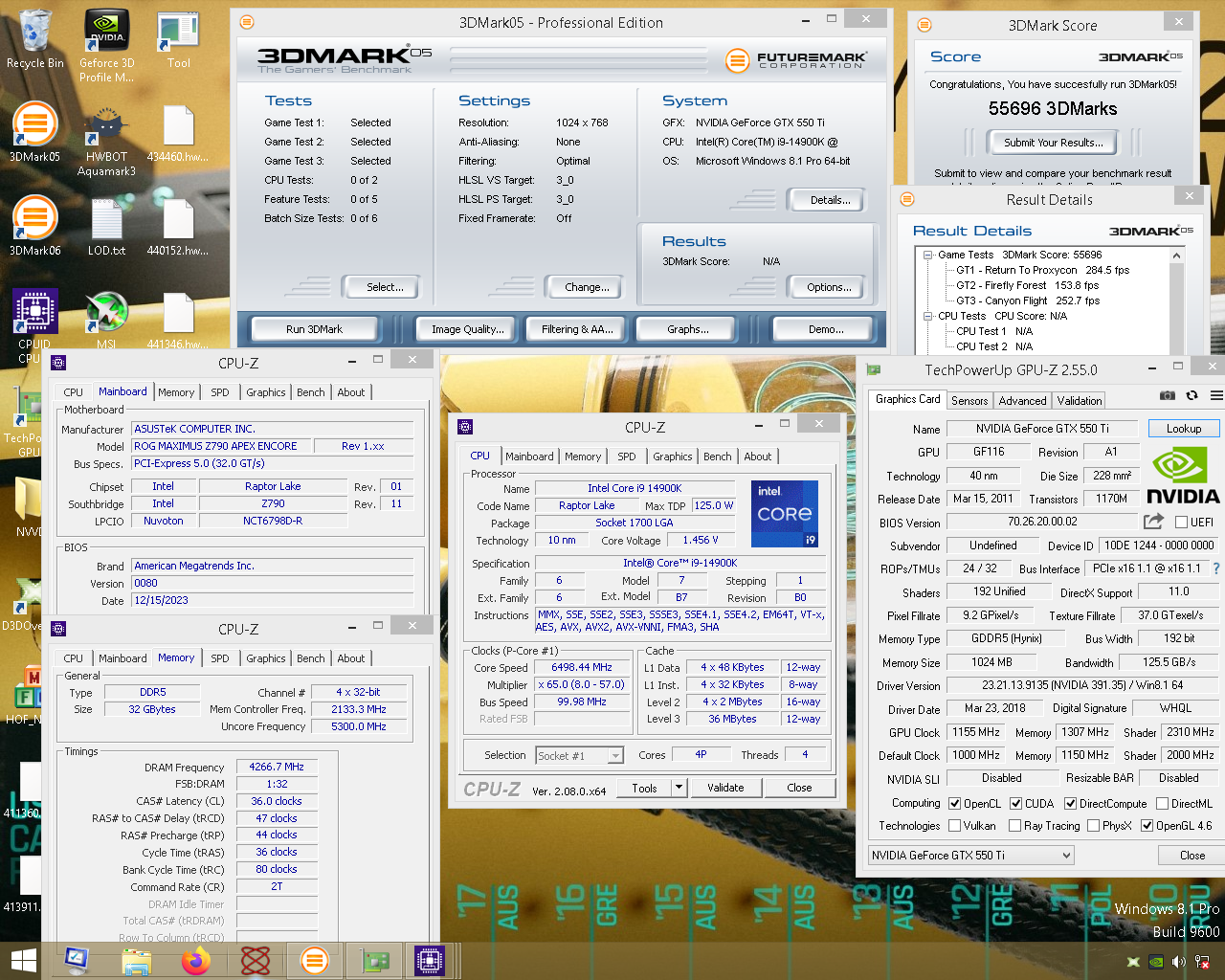Open SPD tab in CPU-Z Mainboard window
The width and height of the screenshot is (1225, 980).
[x=220, y=392]
